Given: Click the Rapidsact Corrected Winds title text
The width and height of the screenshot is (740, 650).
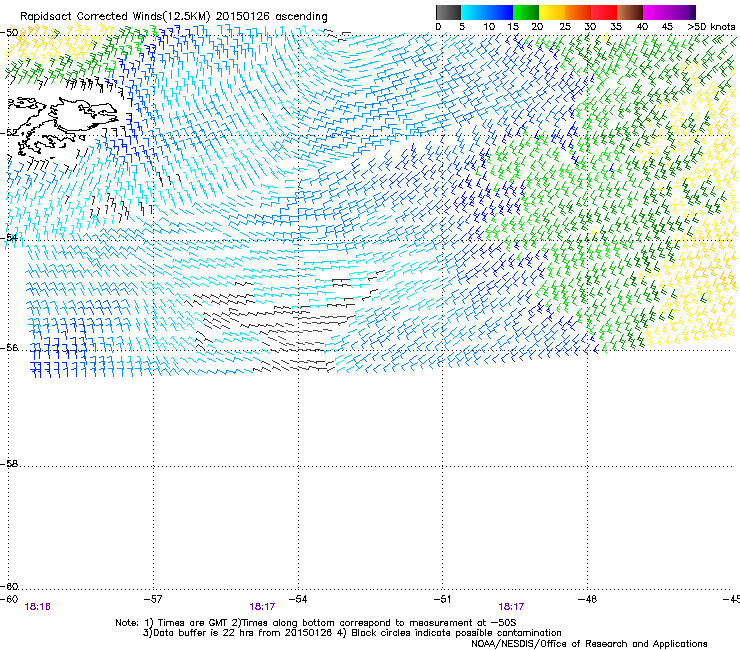Looking at the screenshot, I should [174, 16].
